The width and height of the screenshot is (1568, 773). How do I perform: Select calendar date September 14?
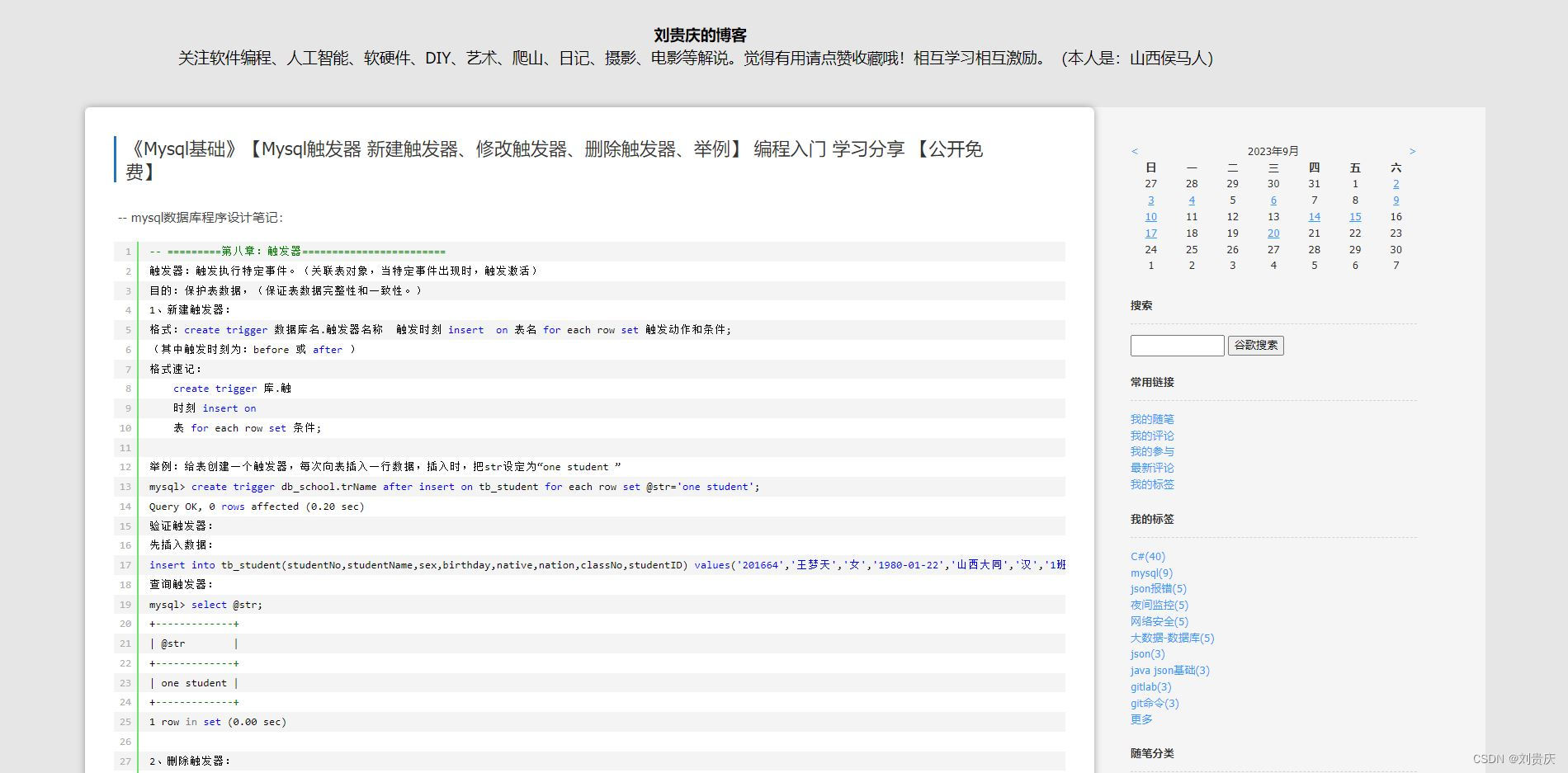click(1314, 217)
